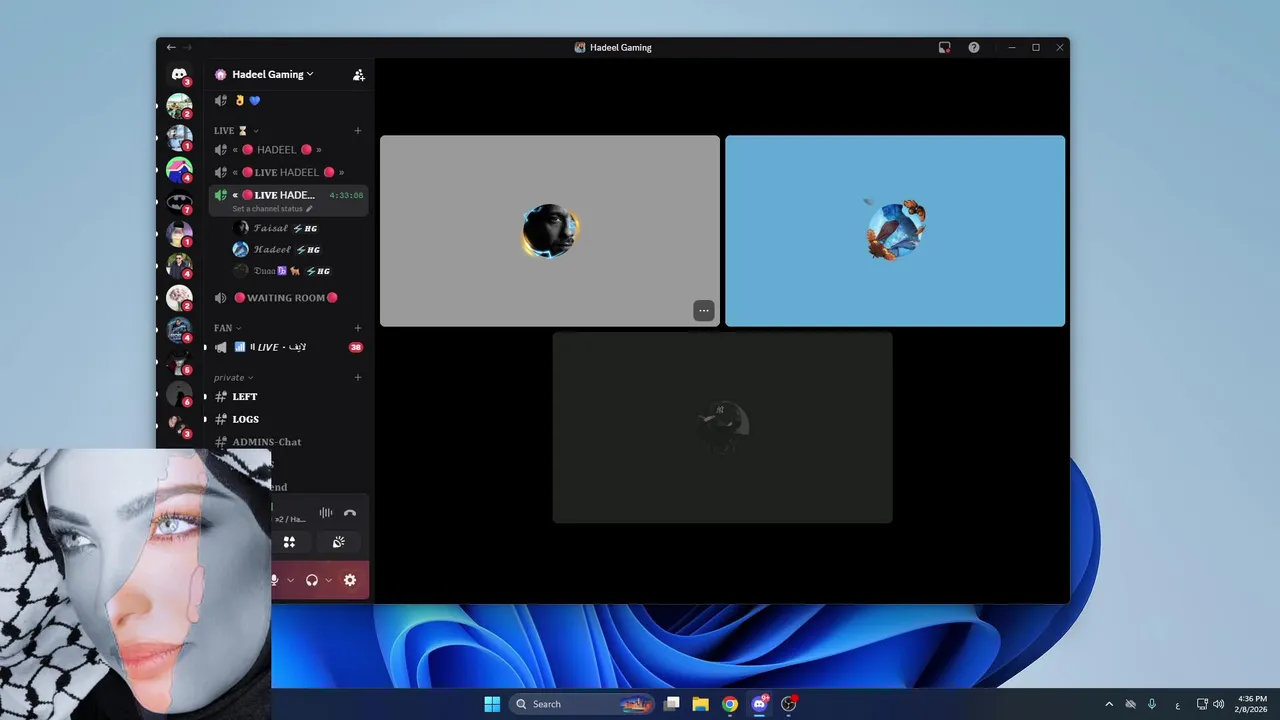
Task: Open more options on the grey video tile
Action: [704, 311]
